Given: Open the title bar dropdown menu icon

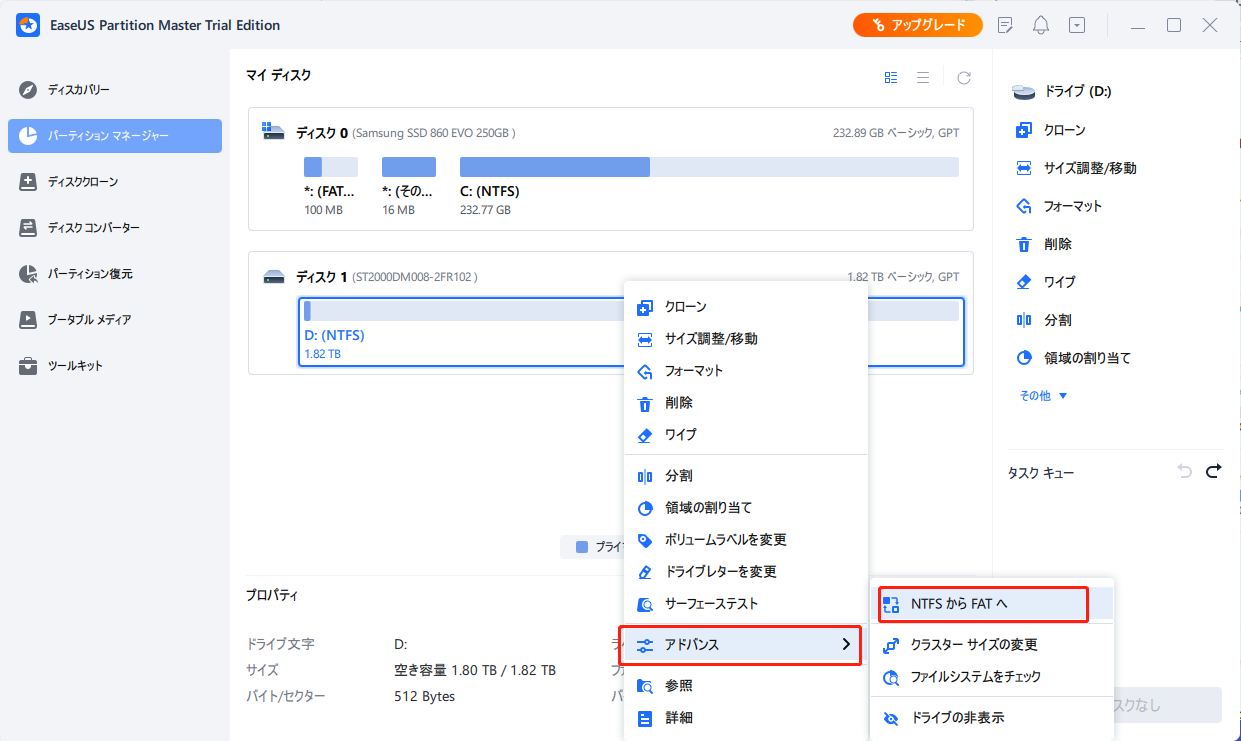Looking at the screenshot, I should click(x=1077, y=25).
